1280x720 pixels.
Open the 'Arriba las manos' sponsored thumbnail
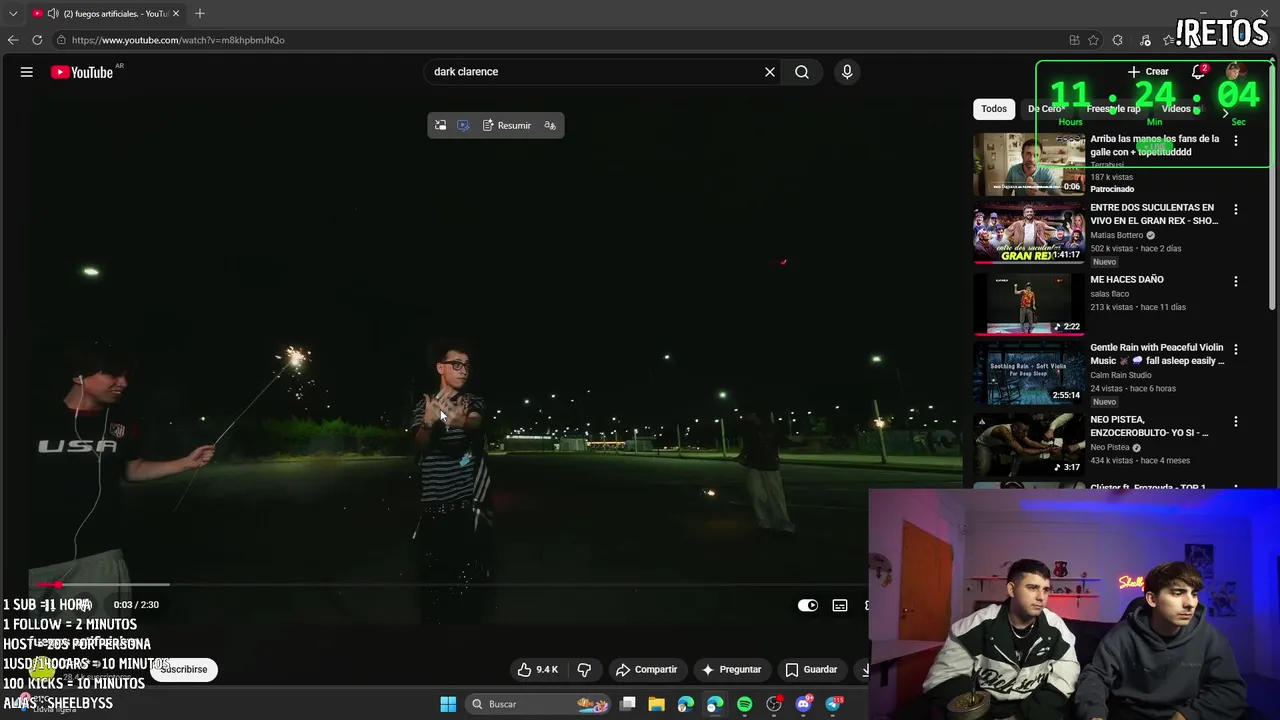(x=1029, y=164)
